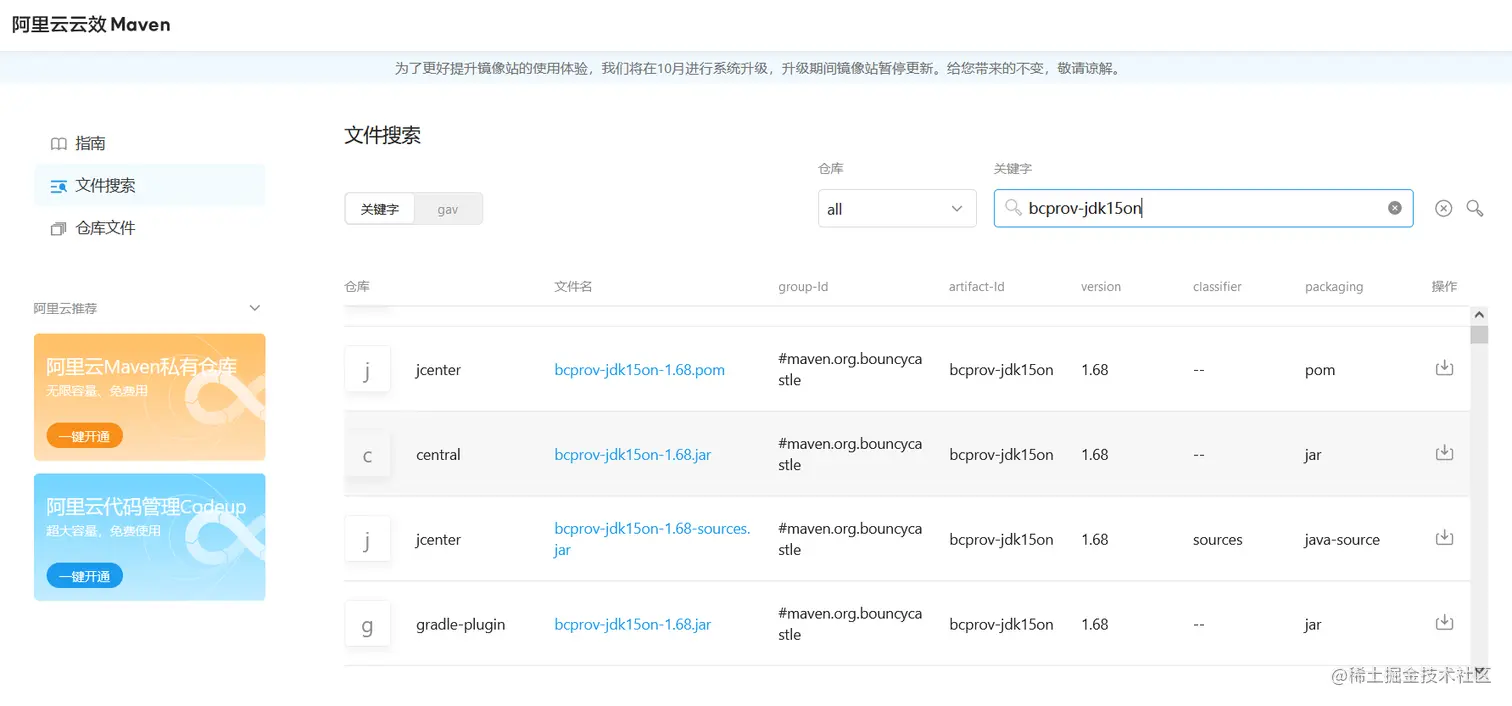Switch to the 关键字 search mode tab
The image size is (1512, 706).
click(380, 209)
